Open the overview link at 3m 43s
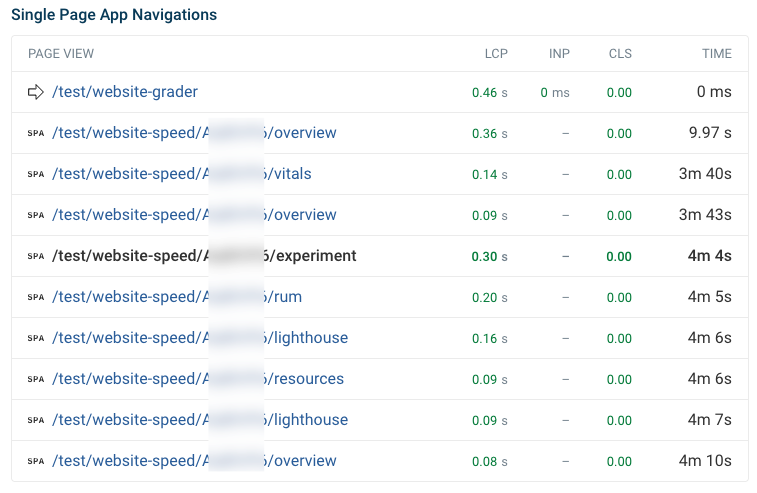Viewport: 757px width, 493px height. [194, 215]
